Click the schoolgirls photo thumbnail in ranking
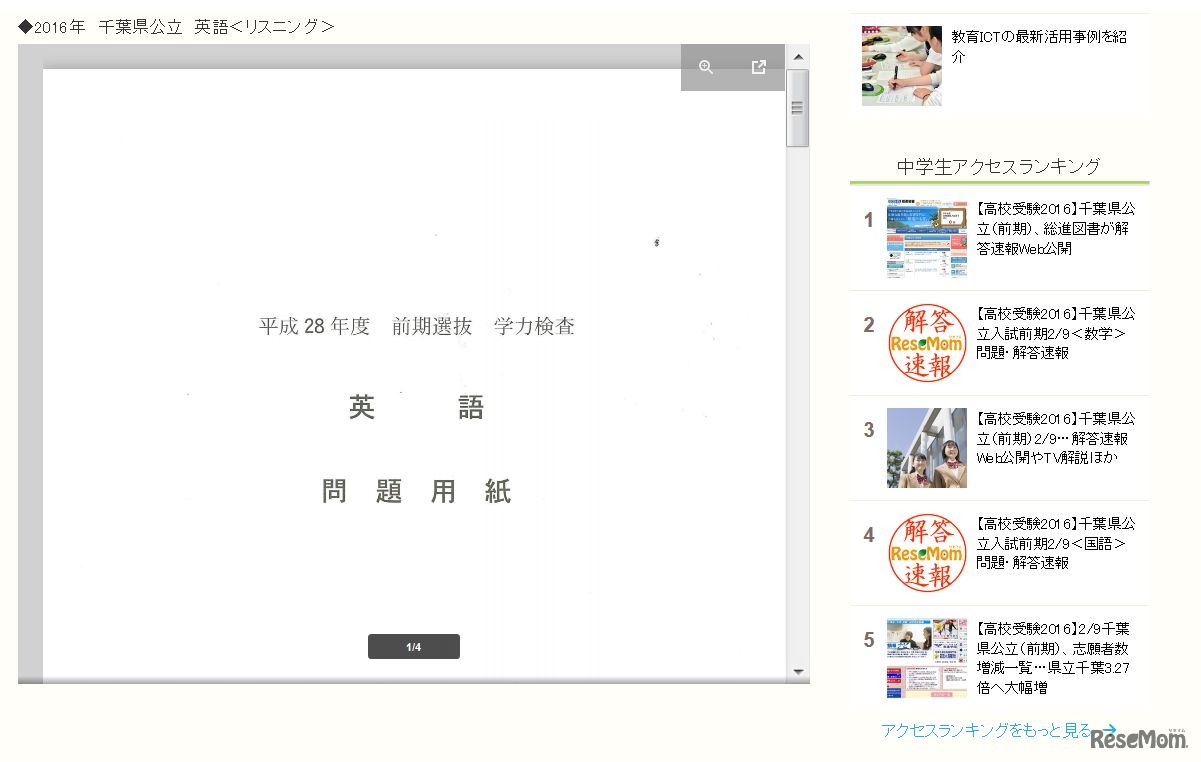The width and height of the screenshot is (1201, 762). (925, 447)
